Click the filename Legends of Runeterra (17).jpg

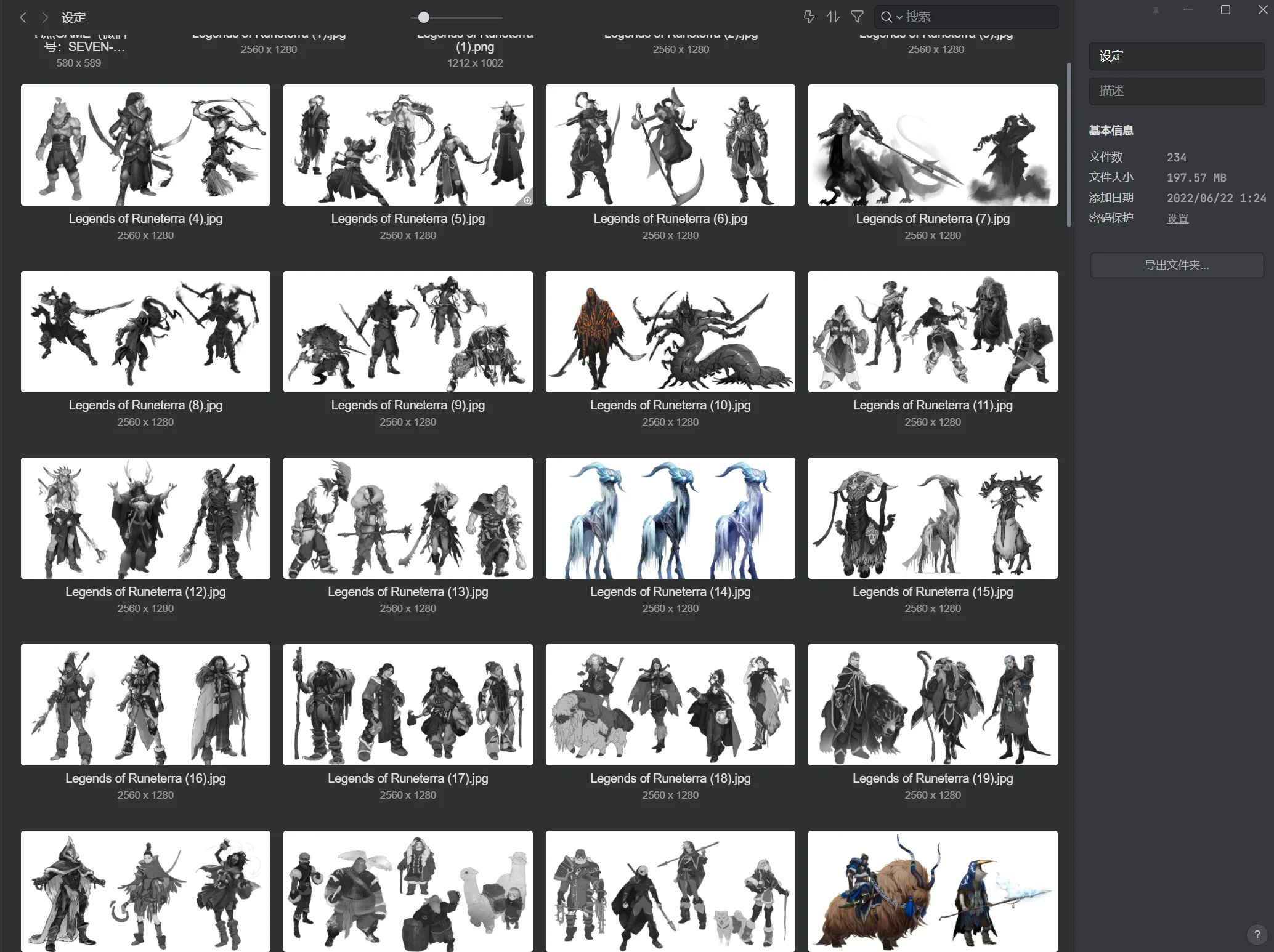pos(408,778)
